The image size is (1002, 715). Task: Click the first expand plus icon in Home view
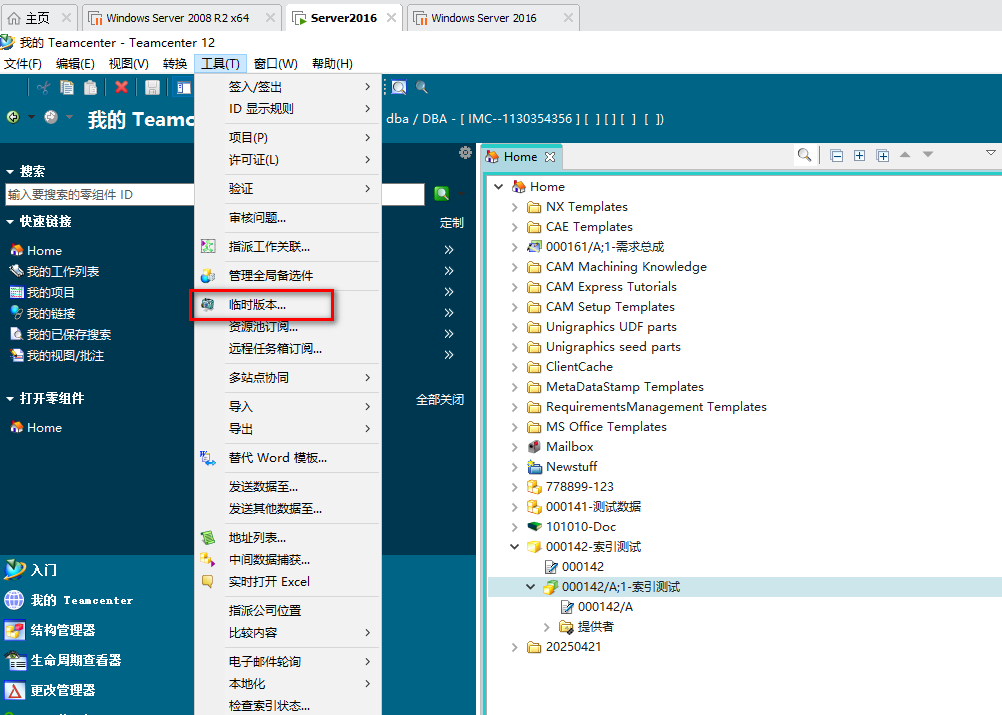click(x=859, y=155)
